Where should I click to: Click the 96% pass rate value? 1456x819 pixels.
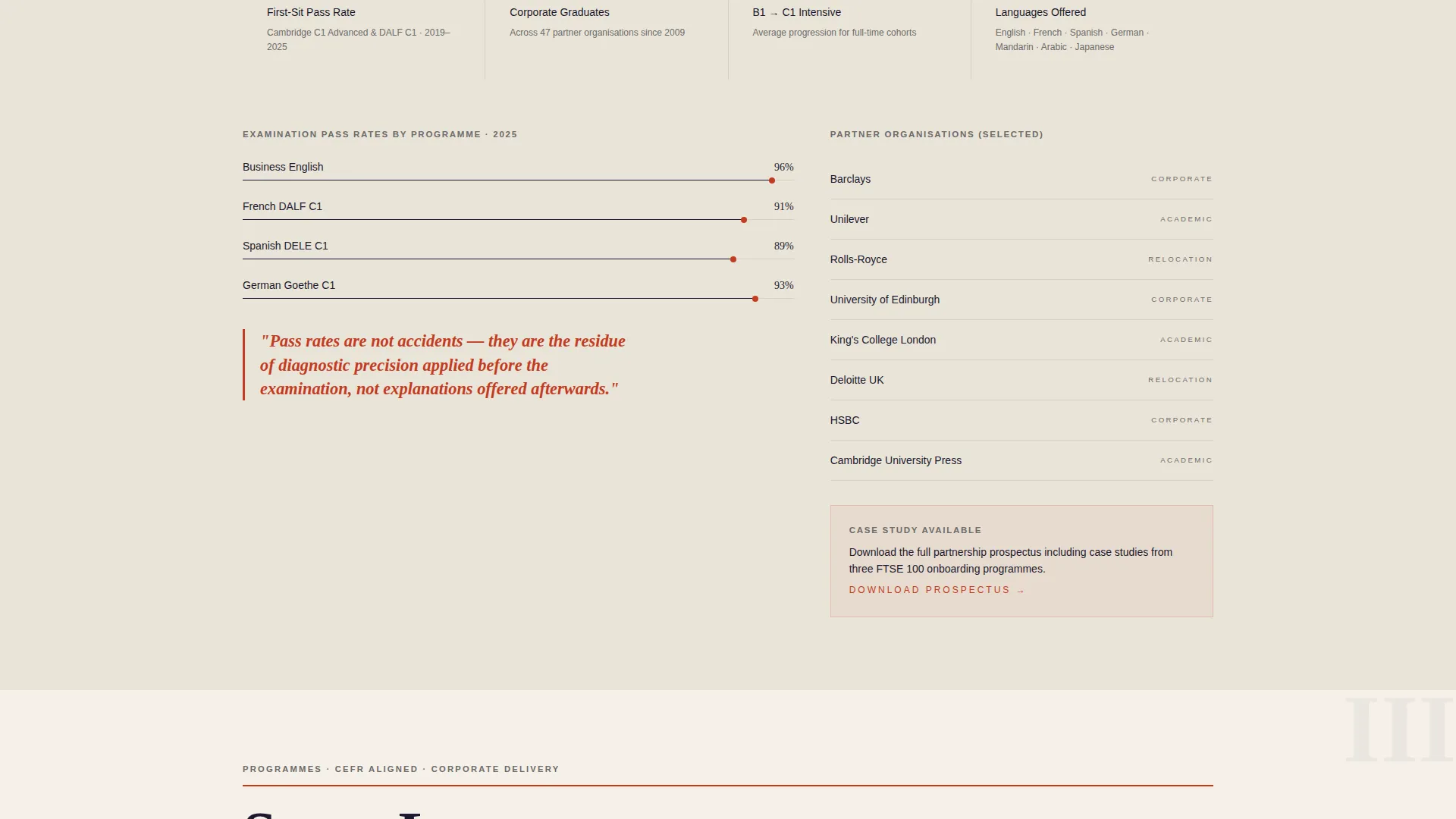(x=783, y=167)
